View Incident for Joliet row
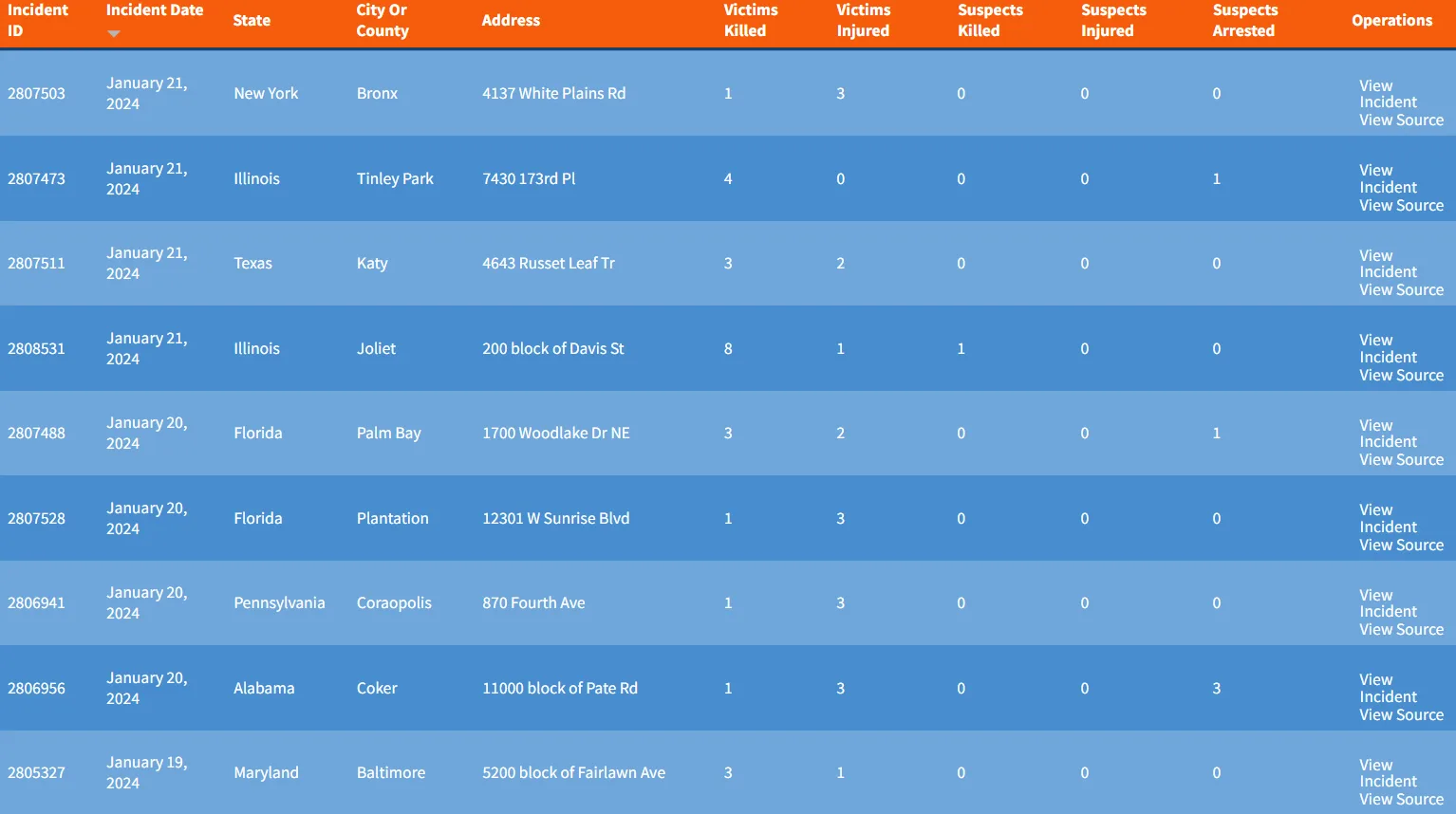Viewport: 1456px width, 814px height. pos(1388,349)
